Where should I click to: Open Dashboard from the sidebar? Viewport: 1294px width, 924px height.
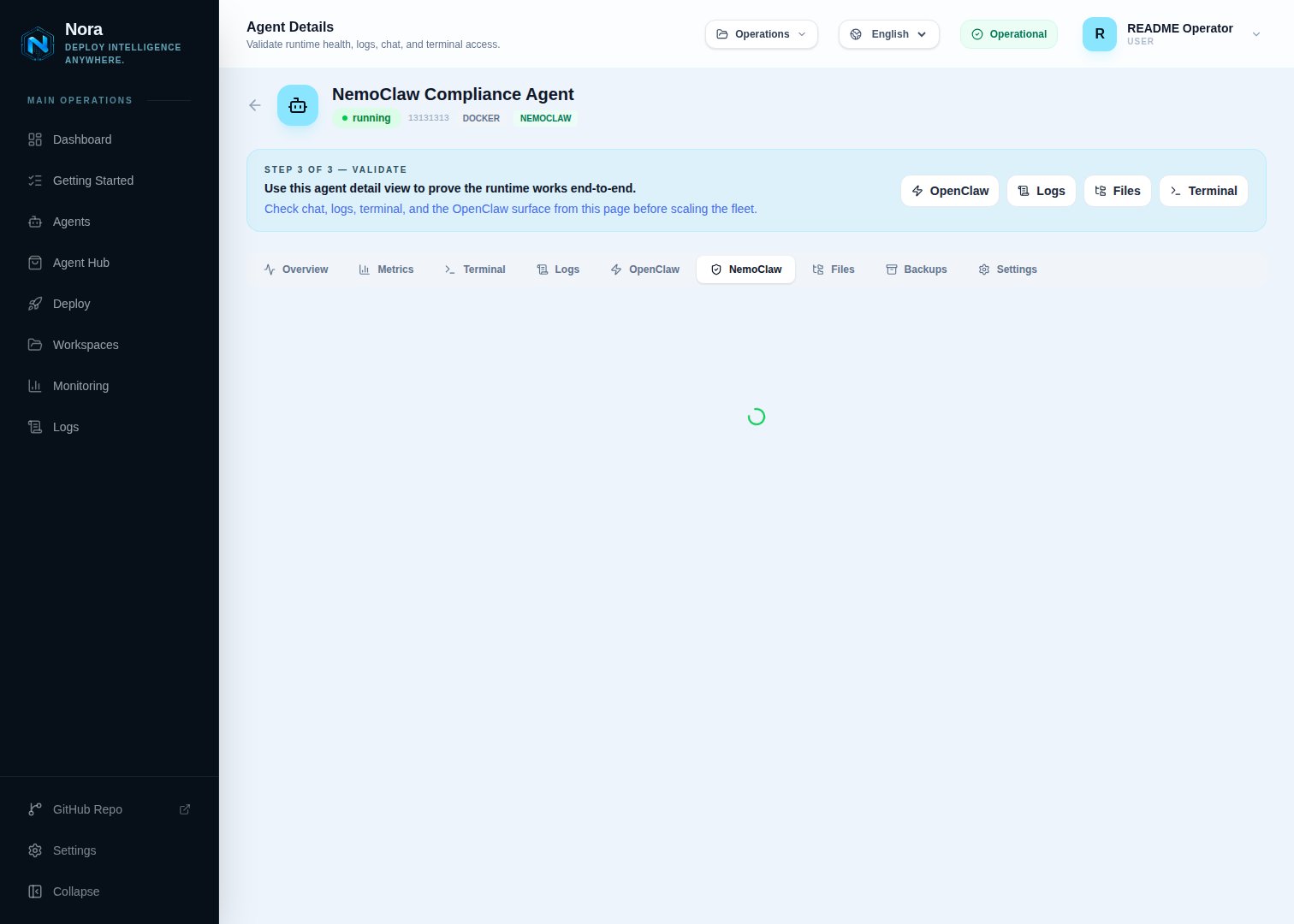110,139
